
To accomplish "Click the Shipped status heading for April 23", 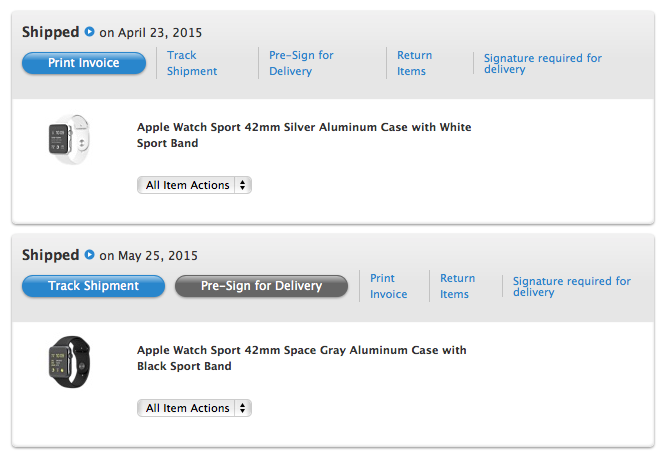I will click(x=50, y=32).
